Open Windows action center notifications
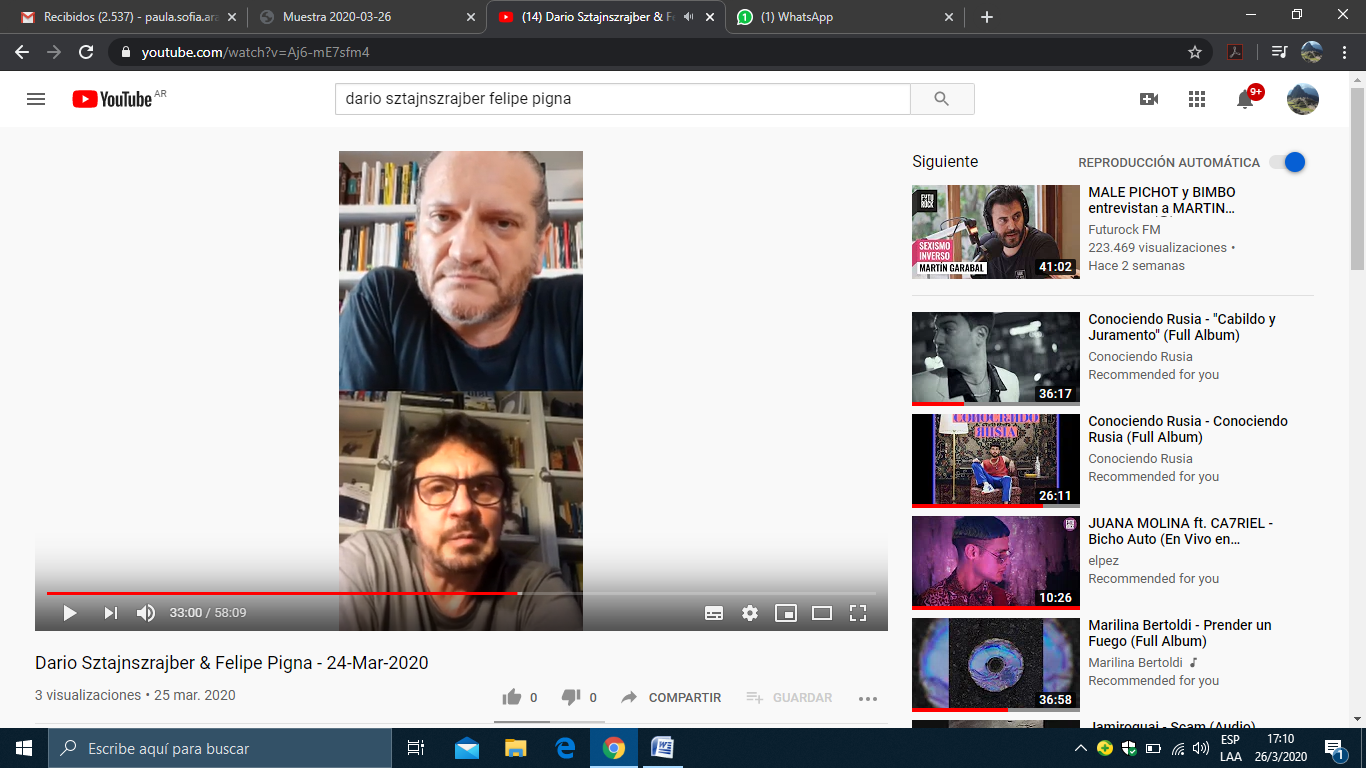The width and height of the screenshot is (1366, 768). tap(1334, 748)
